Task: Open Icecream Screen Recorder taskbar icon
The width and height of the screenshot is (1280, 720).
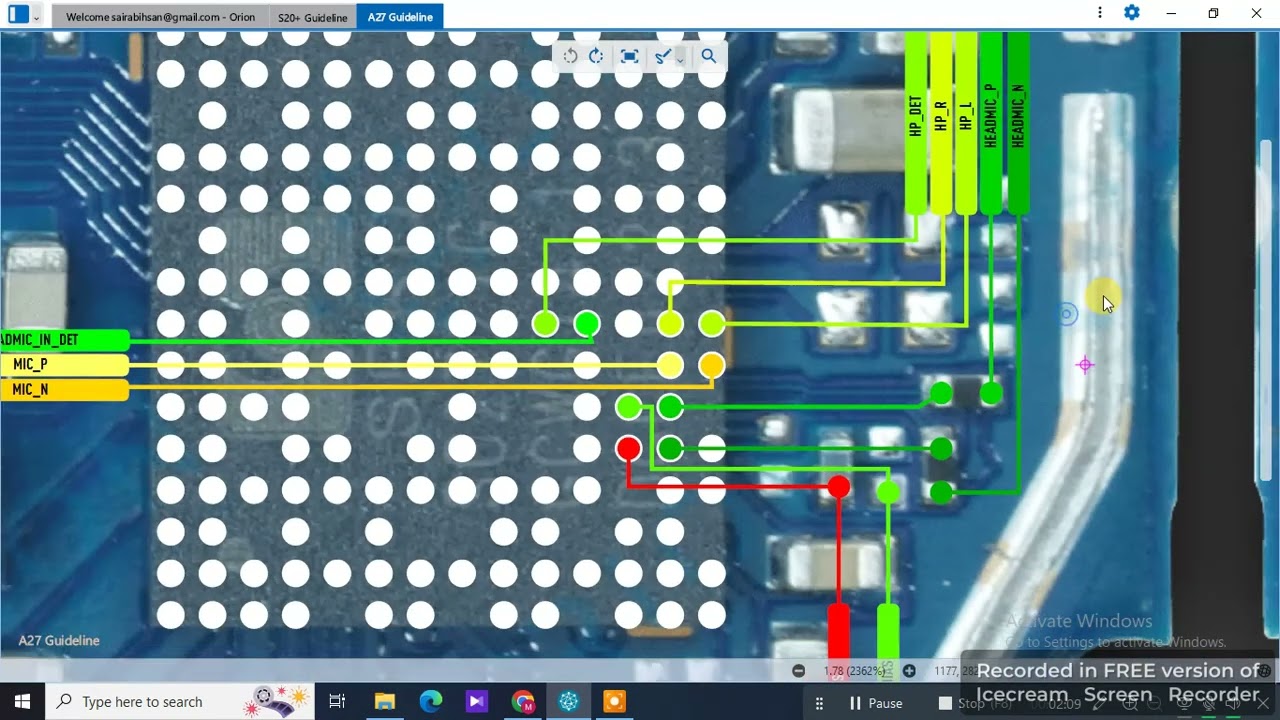Action: point(615,702)
